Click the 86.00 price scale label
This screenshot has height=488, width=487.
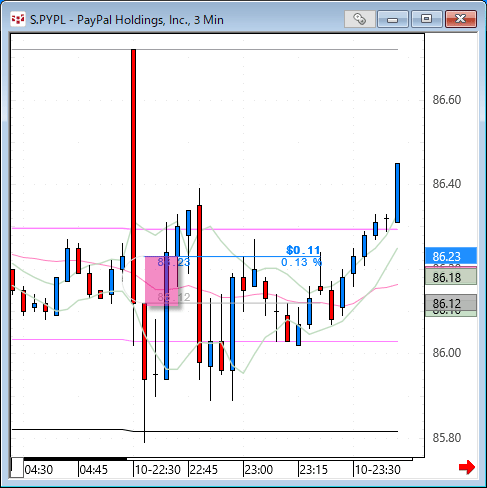point(447,353)
